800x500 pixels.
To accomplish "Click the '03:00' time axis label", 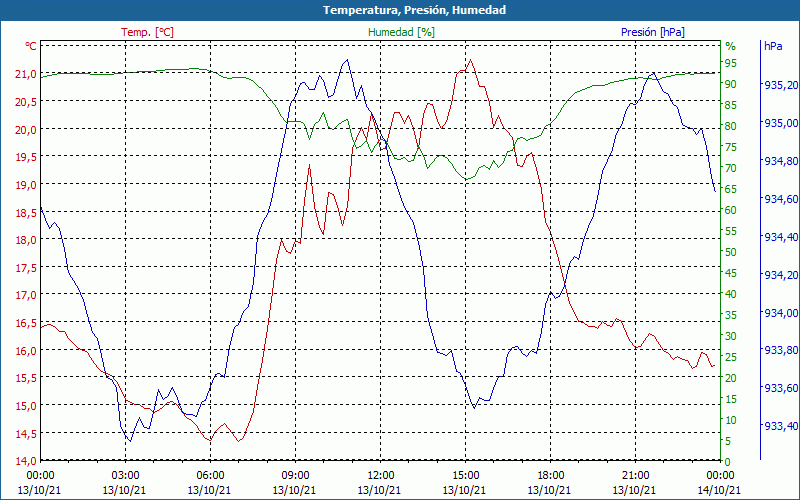I will [125, 476].
